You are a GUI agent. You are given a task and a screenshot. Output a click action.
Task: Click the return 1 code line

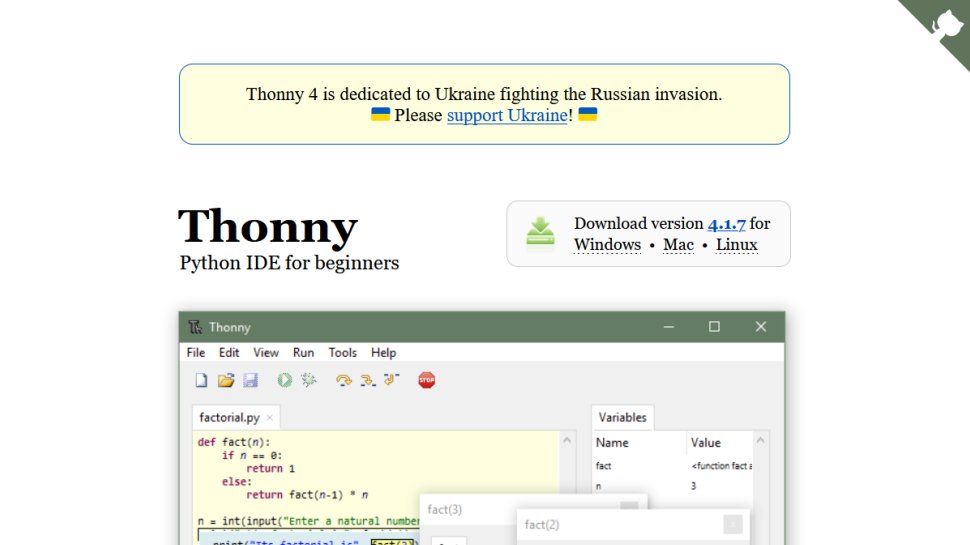tap(271, 469)
